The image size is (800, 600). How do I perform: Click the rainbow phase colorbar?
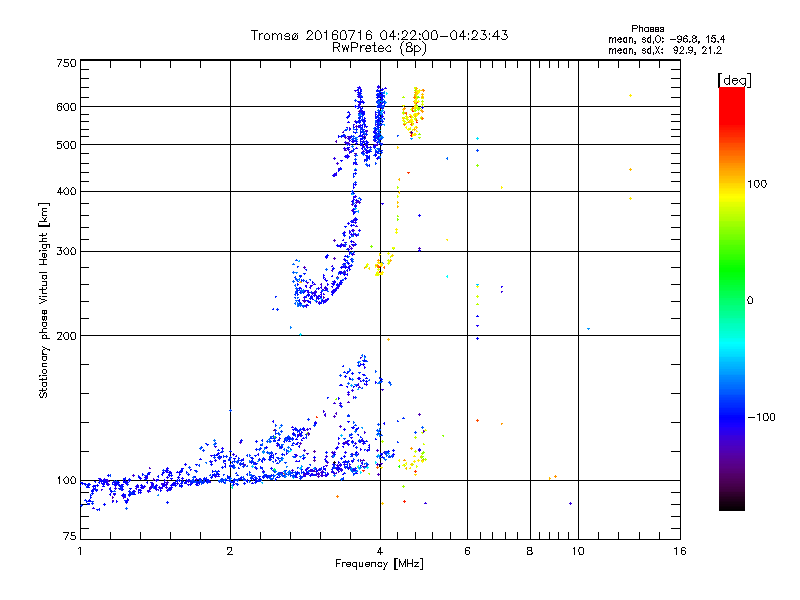coord(732,298)
